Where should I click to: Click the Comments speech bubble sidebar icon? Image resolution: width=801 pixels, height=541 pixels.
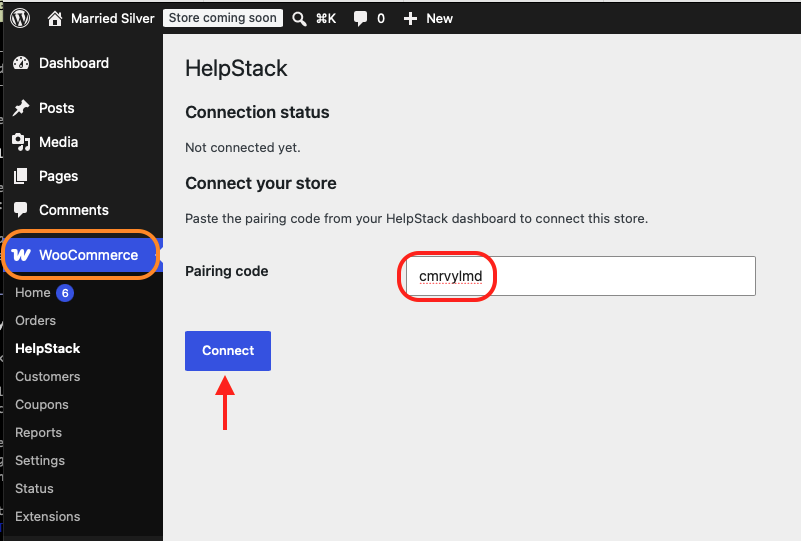(20, 210)
